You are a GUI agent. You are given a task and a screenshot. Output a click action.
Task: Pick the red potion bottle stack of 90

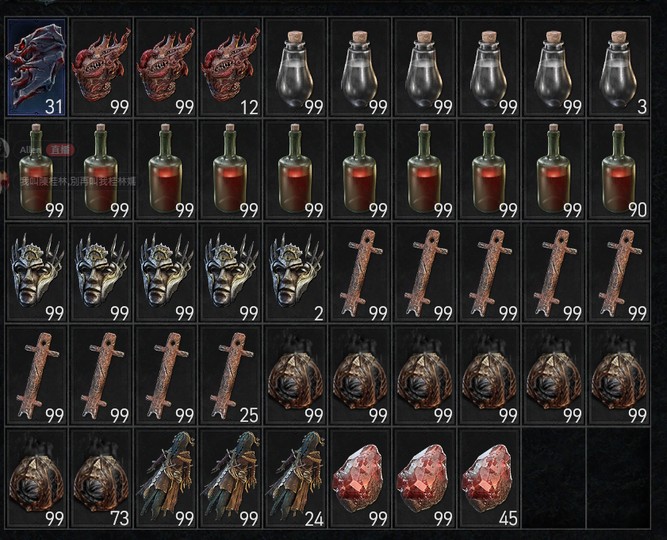619,170
